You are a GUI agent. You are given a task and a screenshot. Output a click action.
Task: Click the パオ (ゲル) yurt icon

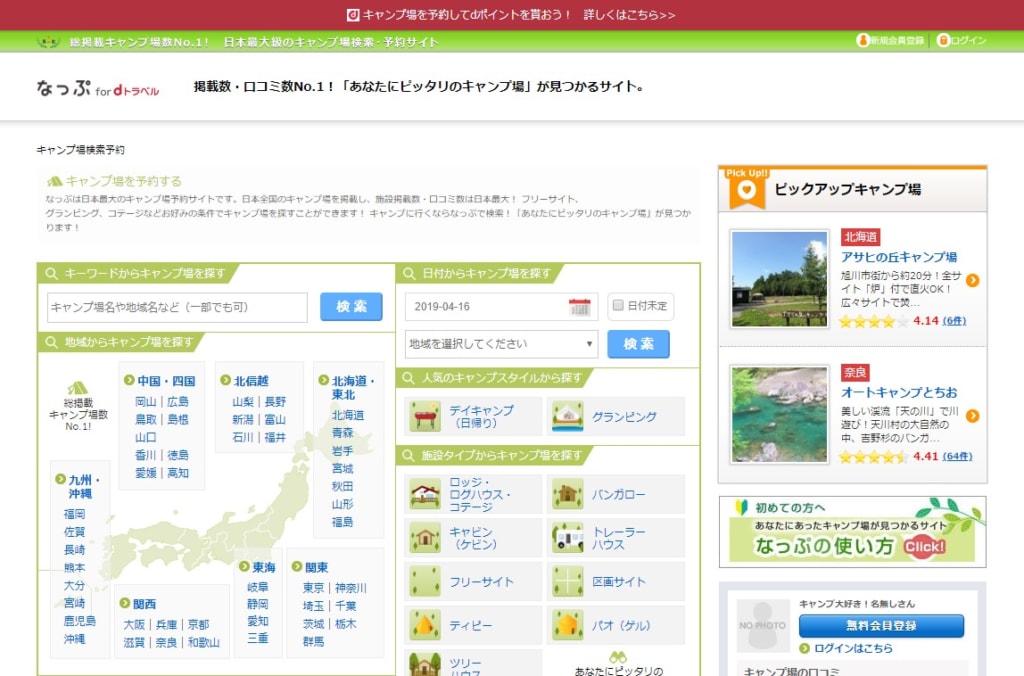tap(568, 625)
